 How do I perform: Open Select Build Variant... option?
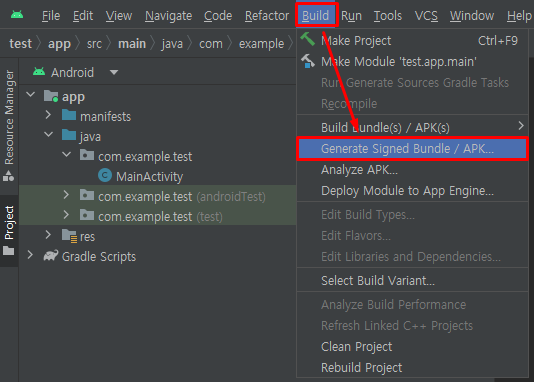[412, 281]
